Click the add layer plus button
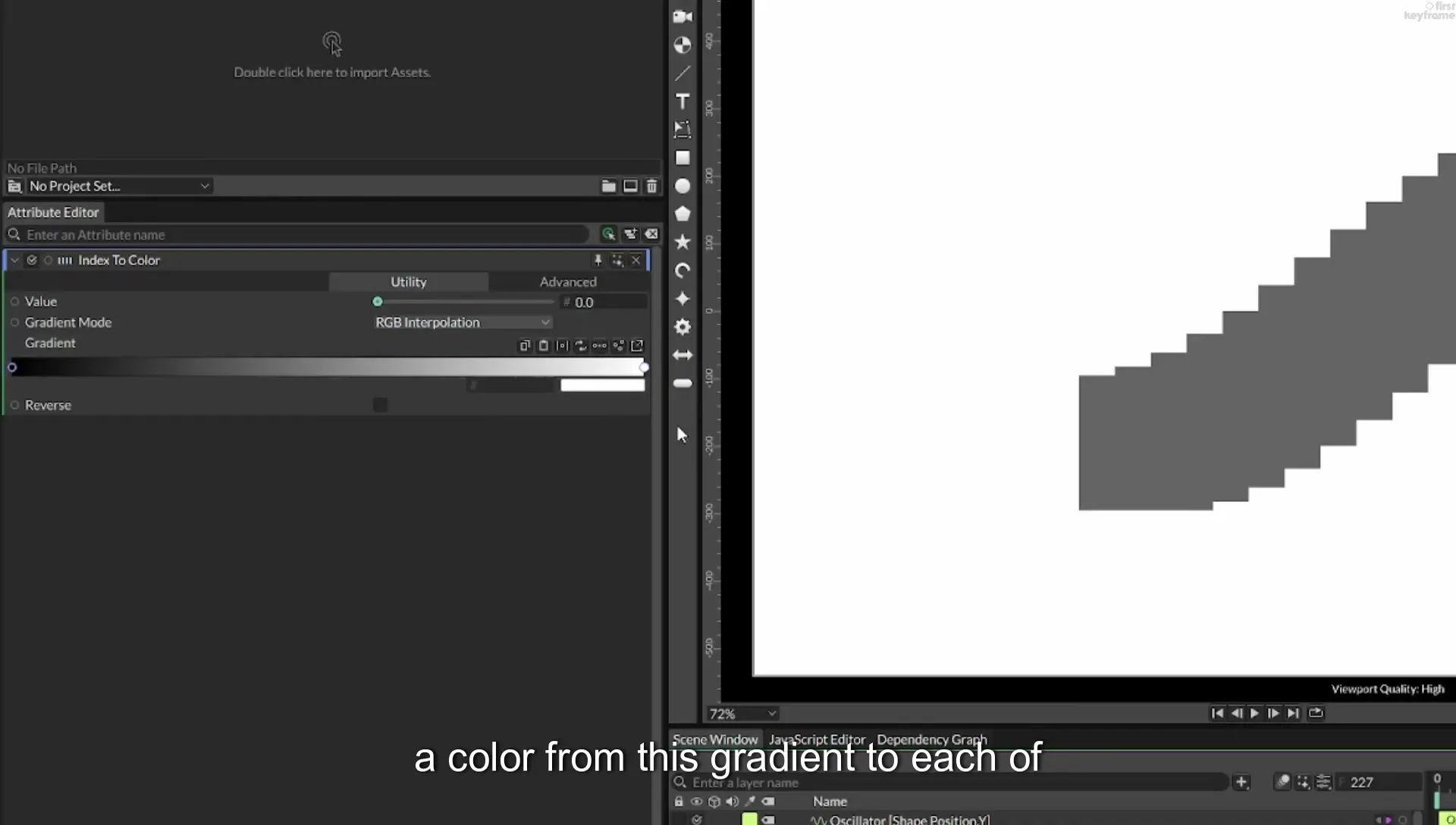This screenshot has width=1456, height=825. (1241, 782)
